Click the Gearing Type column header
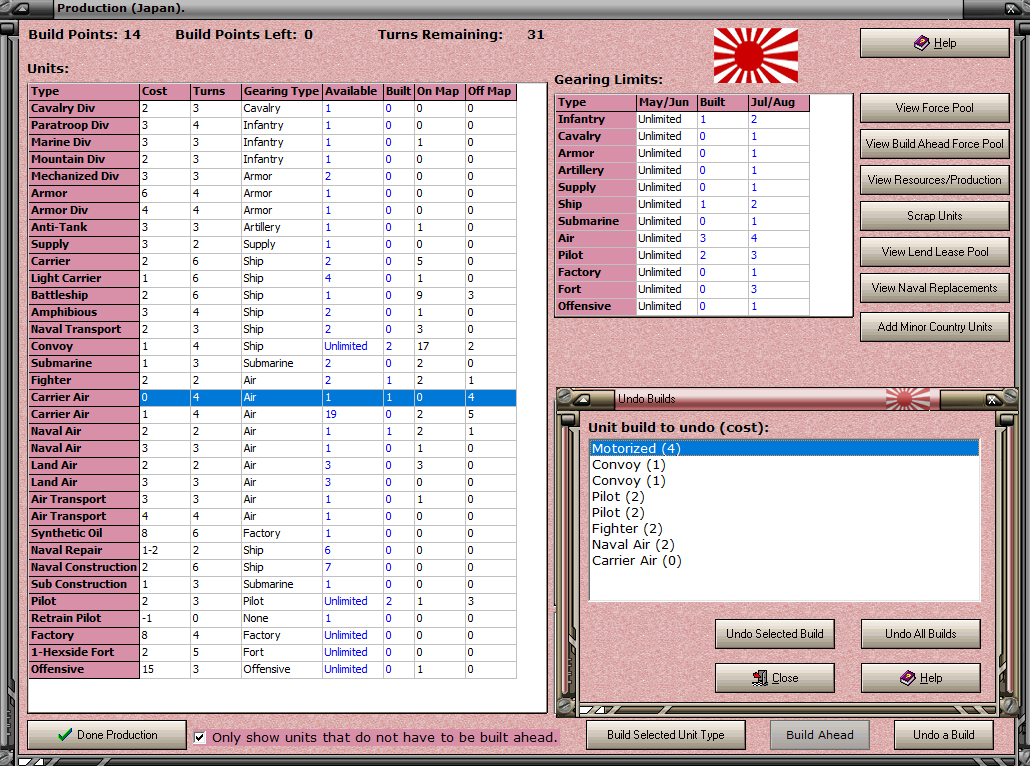Screen dimensions: 1030x766 [x=281, y=91]
